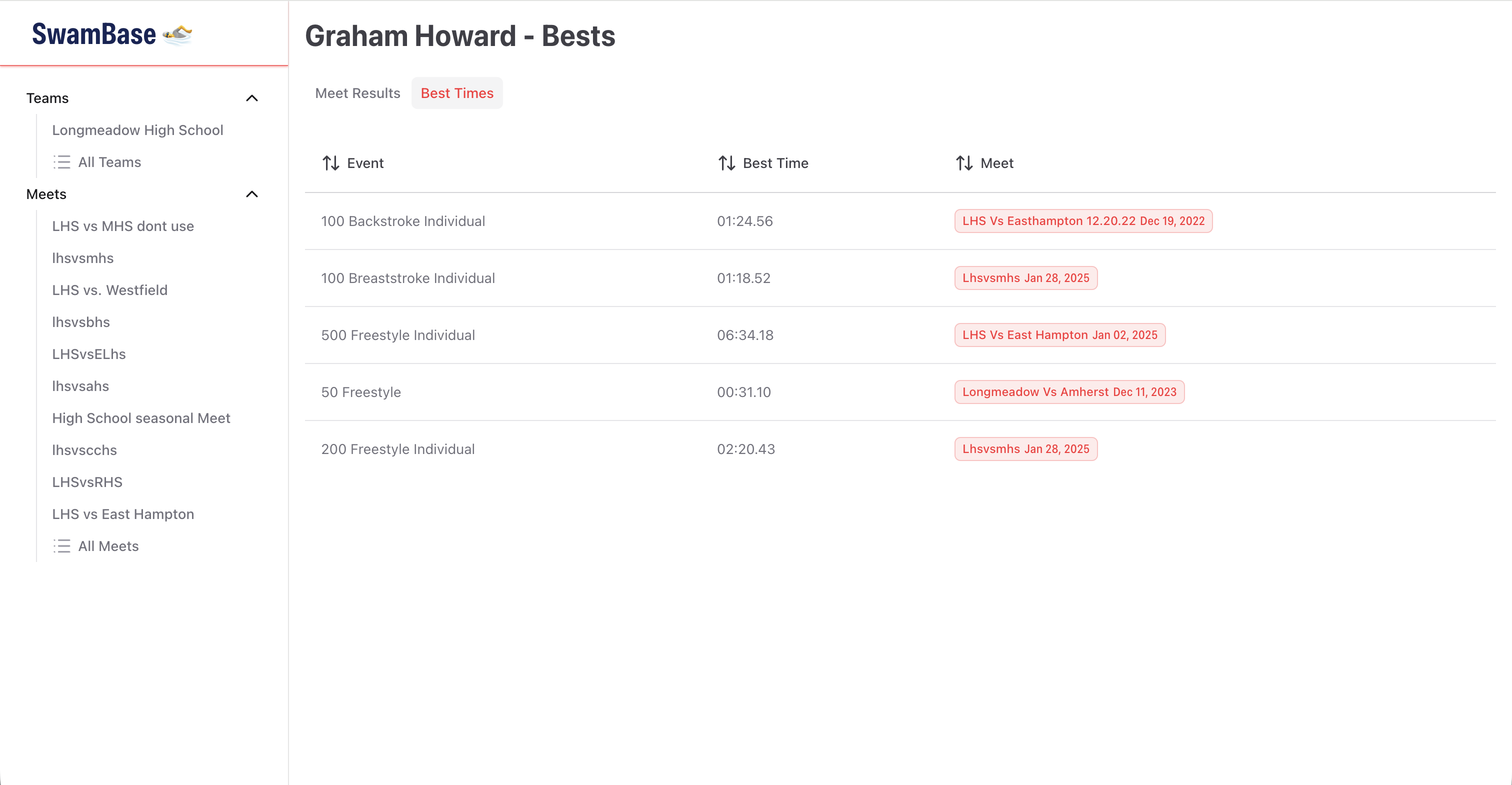Open the LHS Vs Easthampton 12.20.22 meet tag
Image resolution: width=1512 pixels, height=785 pixels.
[x=1083, y=221]
